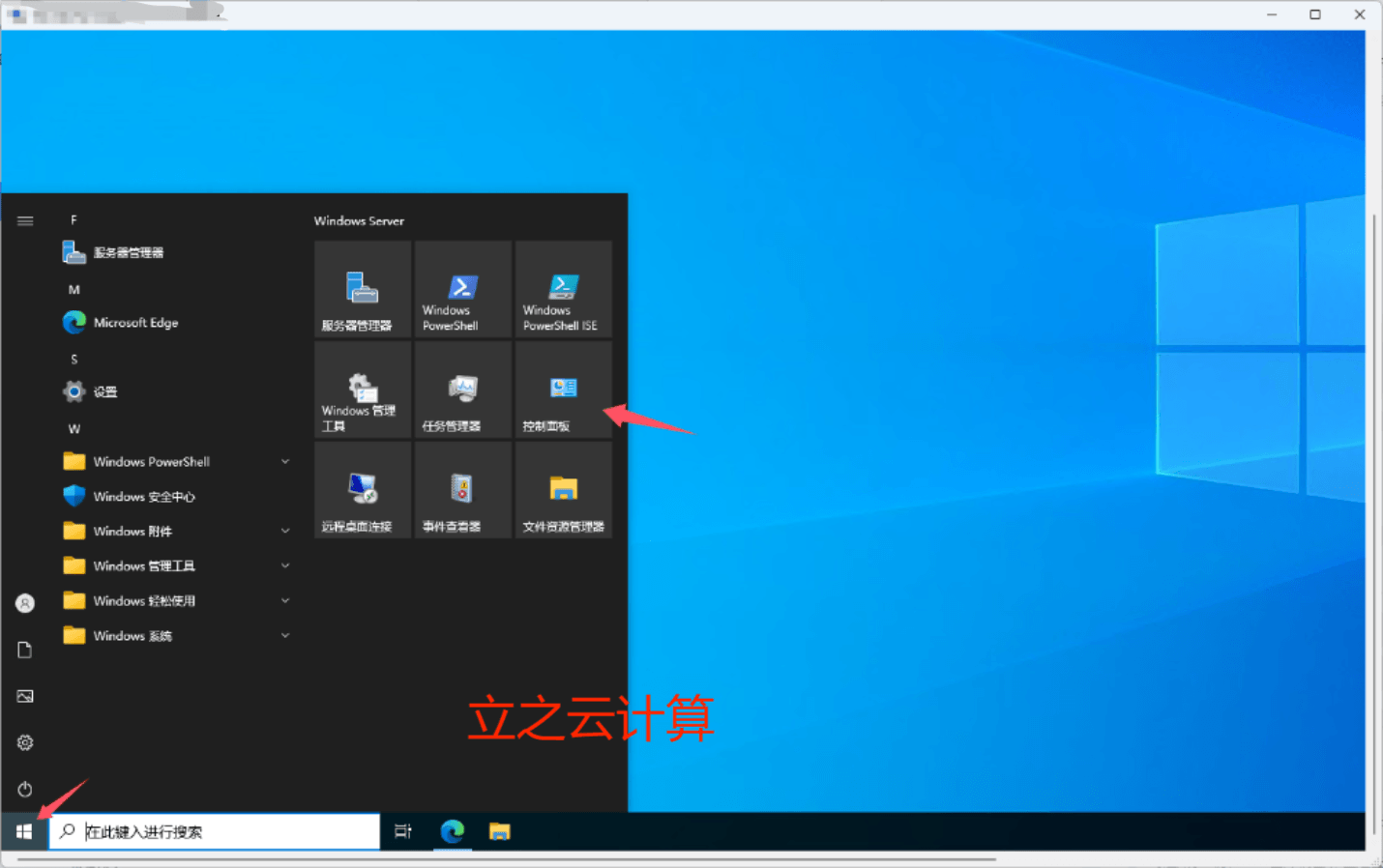This screenshot has height=868, width=1383.
Task: Open File Explorer from the taskbar
Action: (x=499, y=831)
